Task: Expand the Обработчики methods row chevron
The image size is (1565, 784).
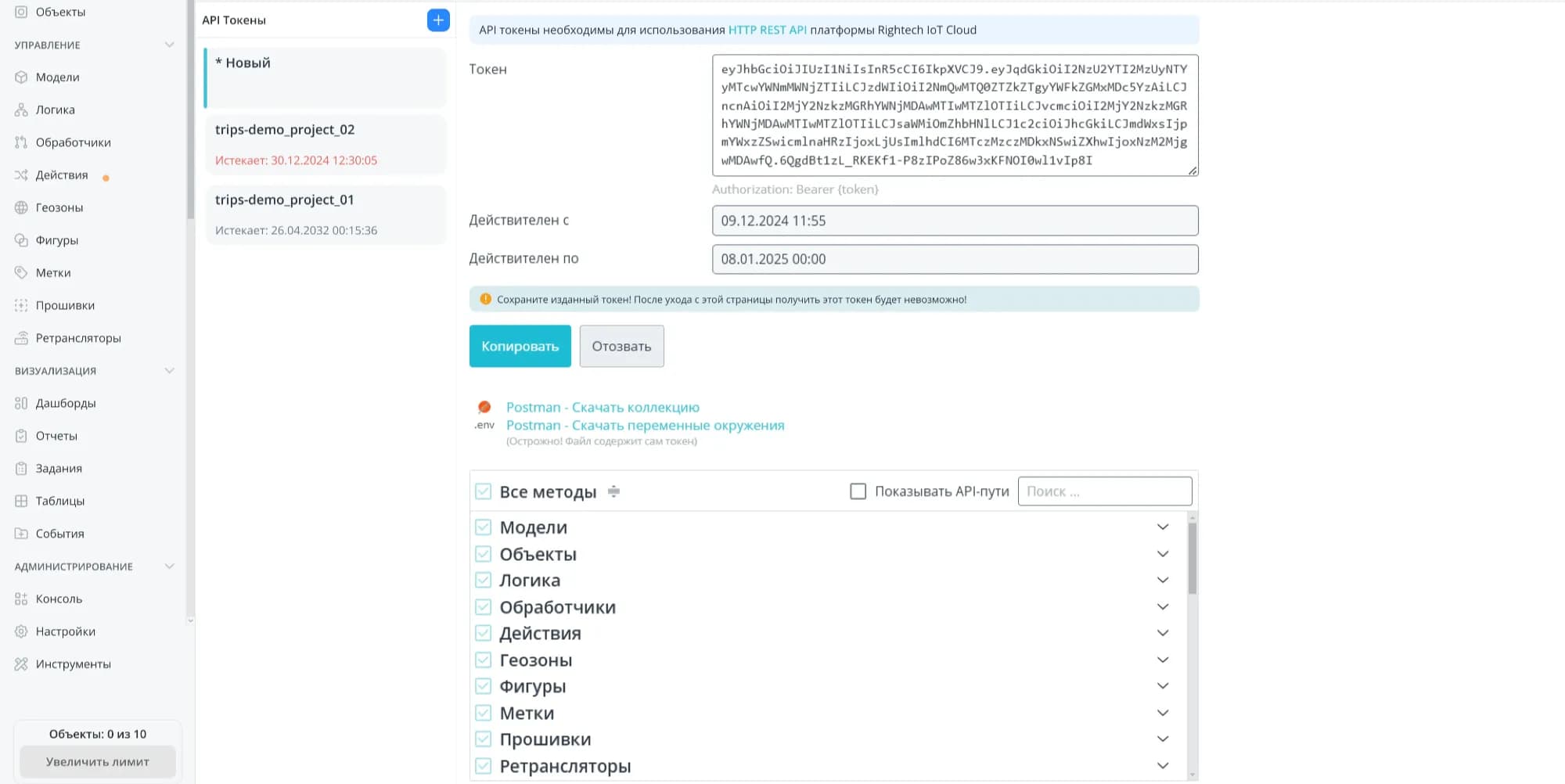Action: [x=1163, y=607]
